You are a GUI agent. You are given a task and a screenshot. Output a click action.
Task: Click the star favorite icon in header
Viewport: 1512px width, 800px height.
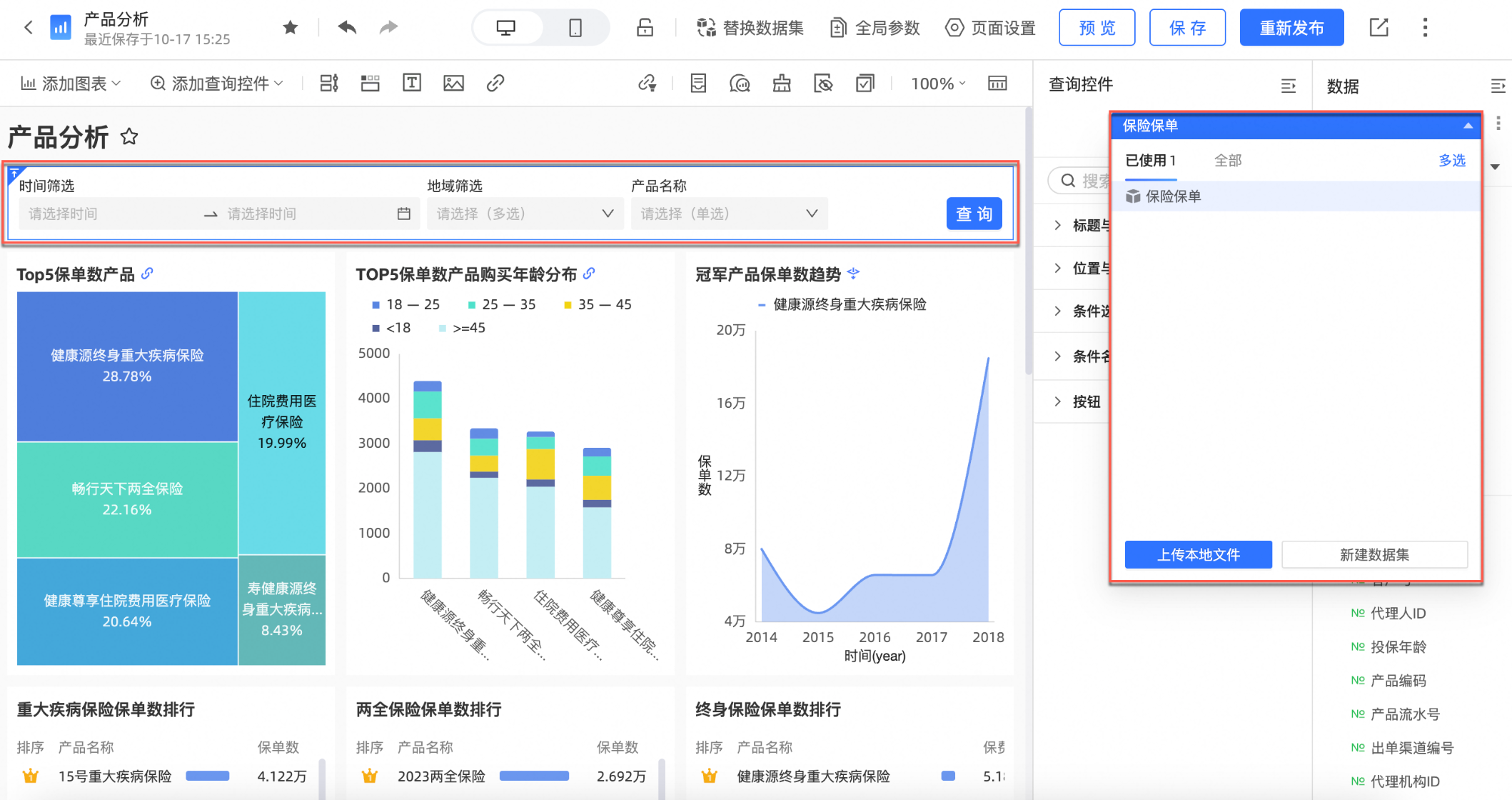[290, 28]
